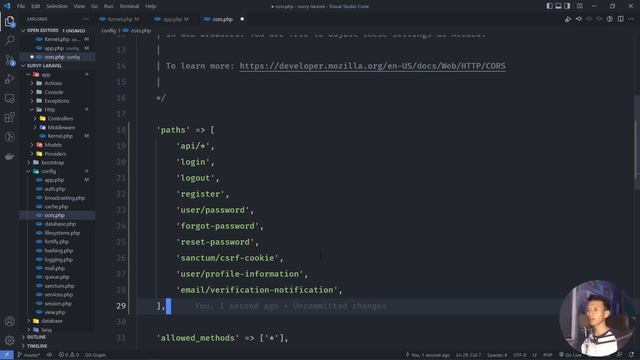Open the Terminal menu

[x=129, y=6]
